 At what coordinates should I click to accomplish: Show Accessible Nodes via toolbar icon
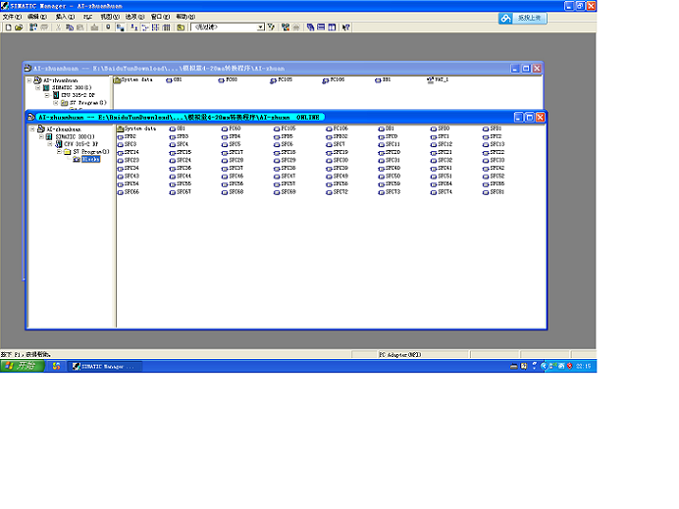(x=33, y=27)
